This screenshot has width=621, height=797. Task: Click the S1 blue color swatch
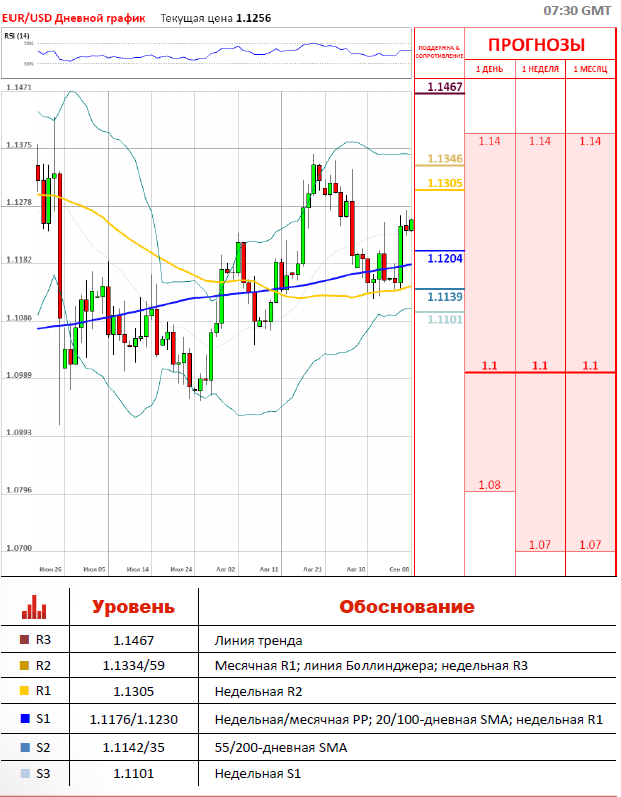(x=25, y=719)
